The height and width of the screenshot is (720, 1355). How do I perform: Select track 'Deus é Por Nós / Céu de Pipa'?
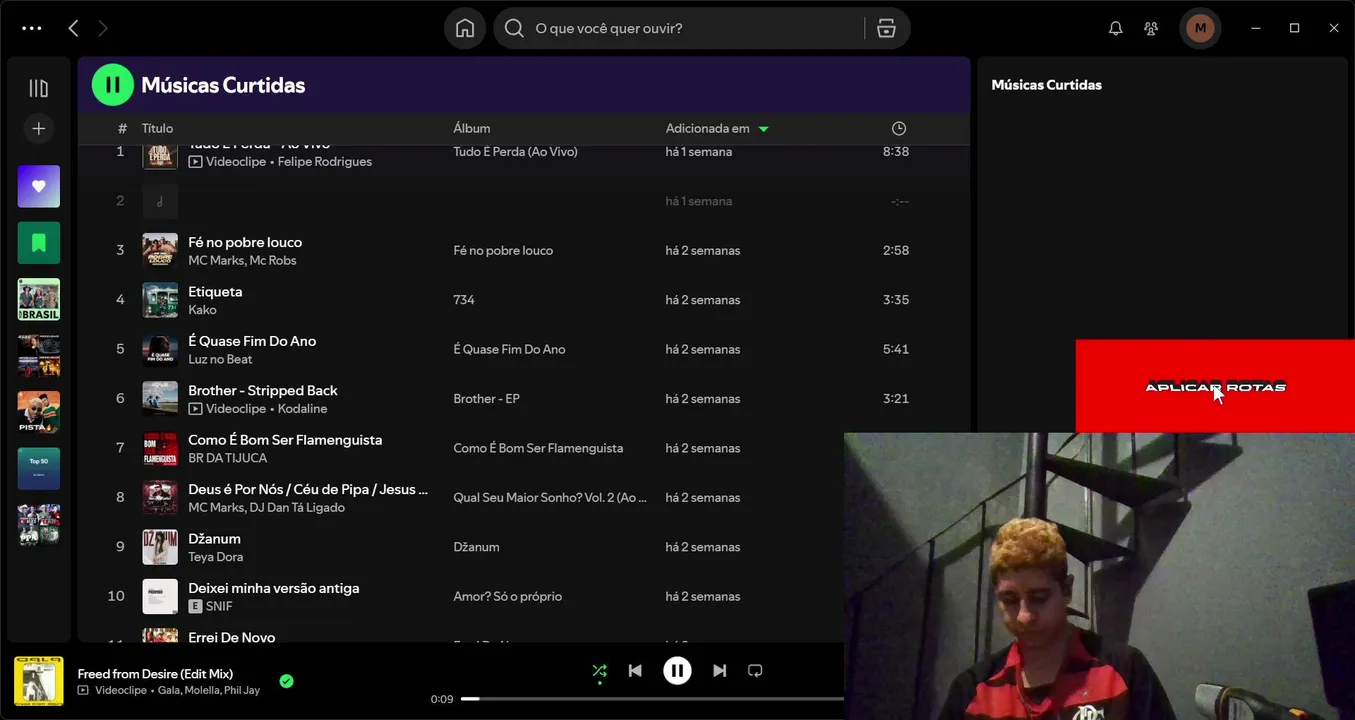pyautogui.click(x=308, y=489)
